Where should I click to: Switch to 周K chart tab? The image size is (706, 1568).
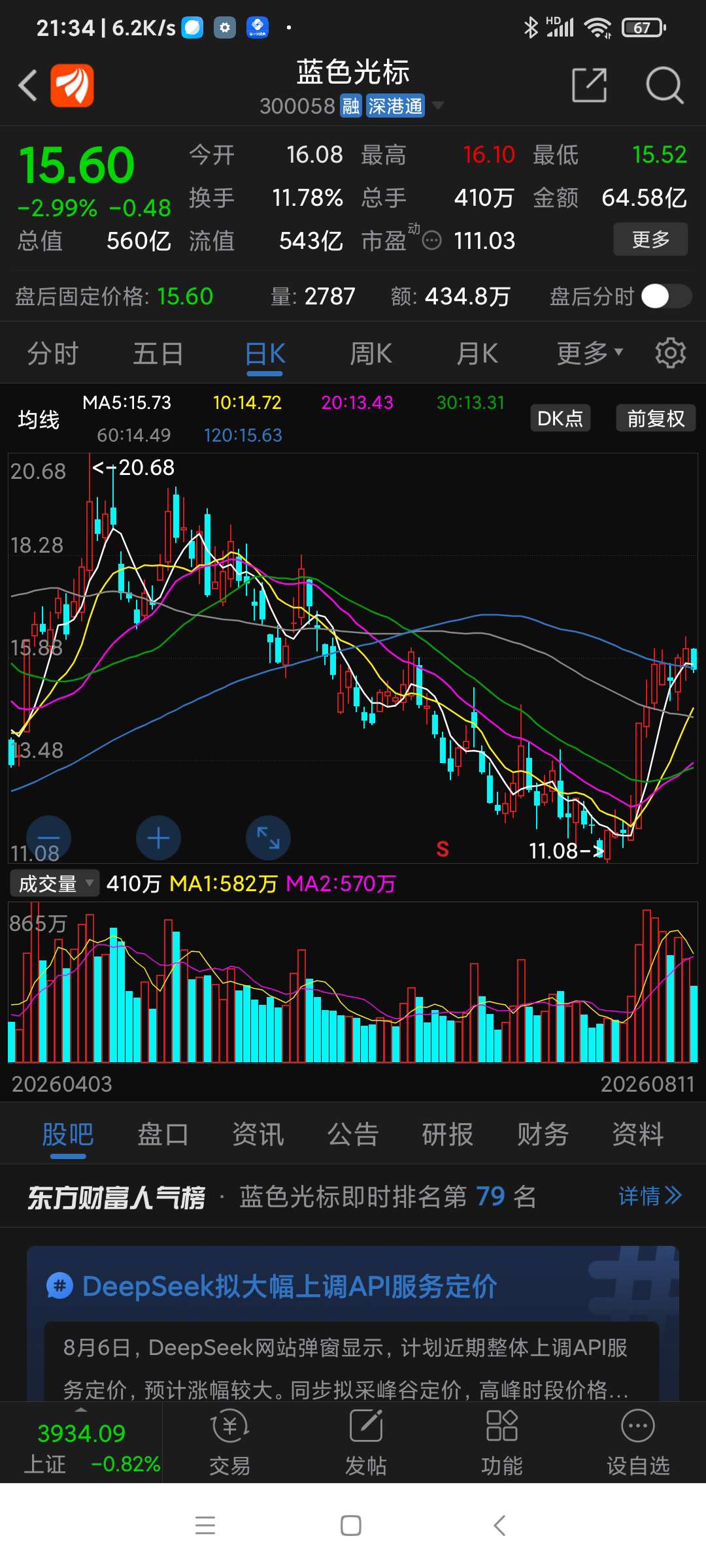pos(371,353)
